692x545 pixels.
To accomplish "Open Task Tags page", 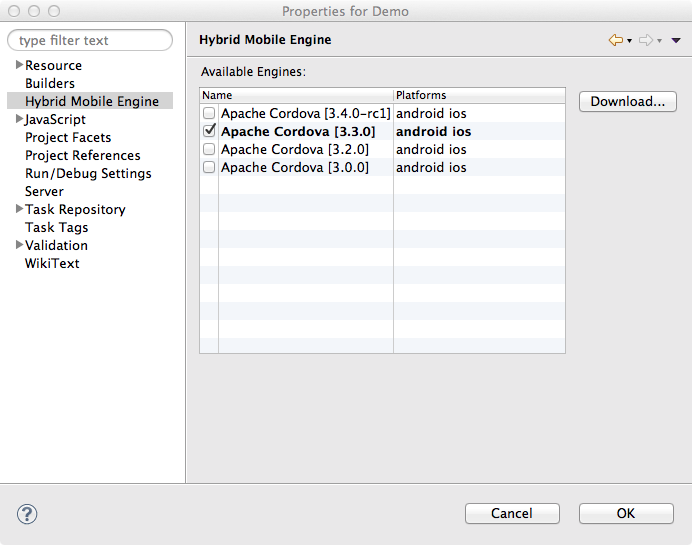I will point(56,227).
